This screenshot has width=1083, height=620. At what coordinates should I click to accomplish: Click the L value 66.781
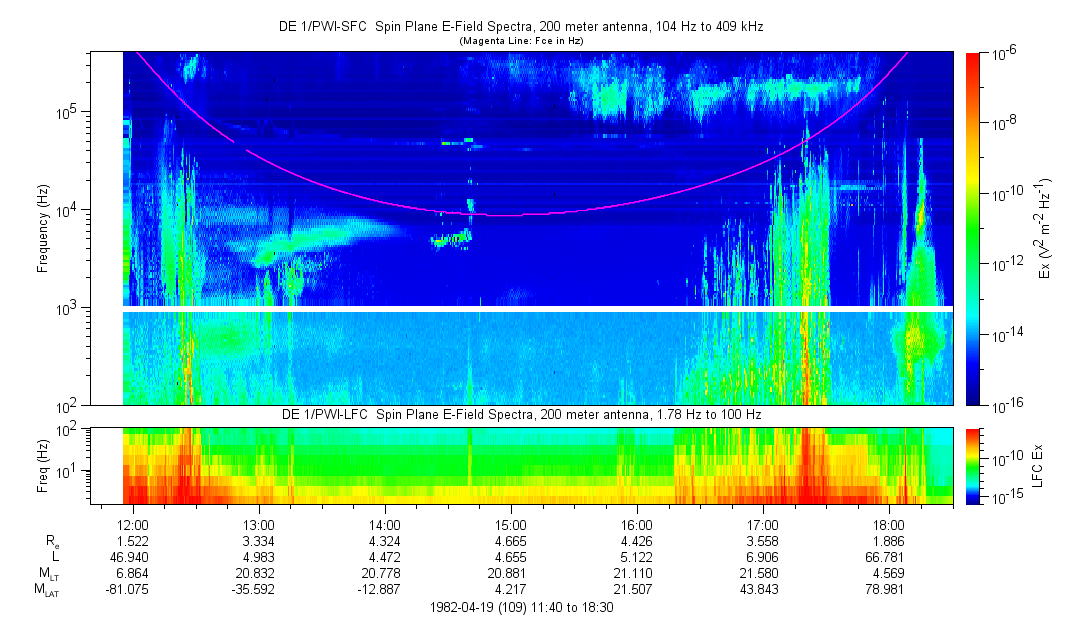click(x=889, y=557)
